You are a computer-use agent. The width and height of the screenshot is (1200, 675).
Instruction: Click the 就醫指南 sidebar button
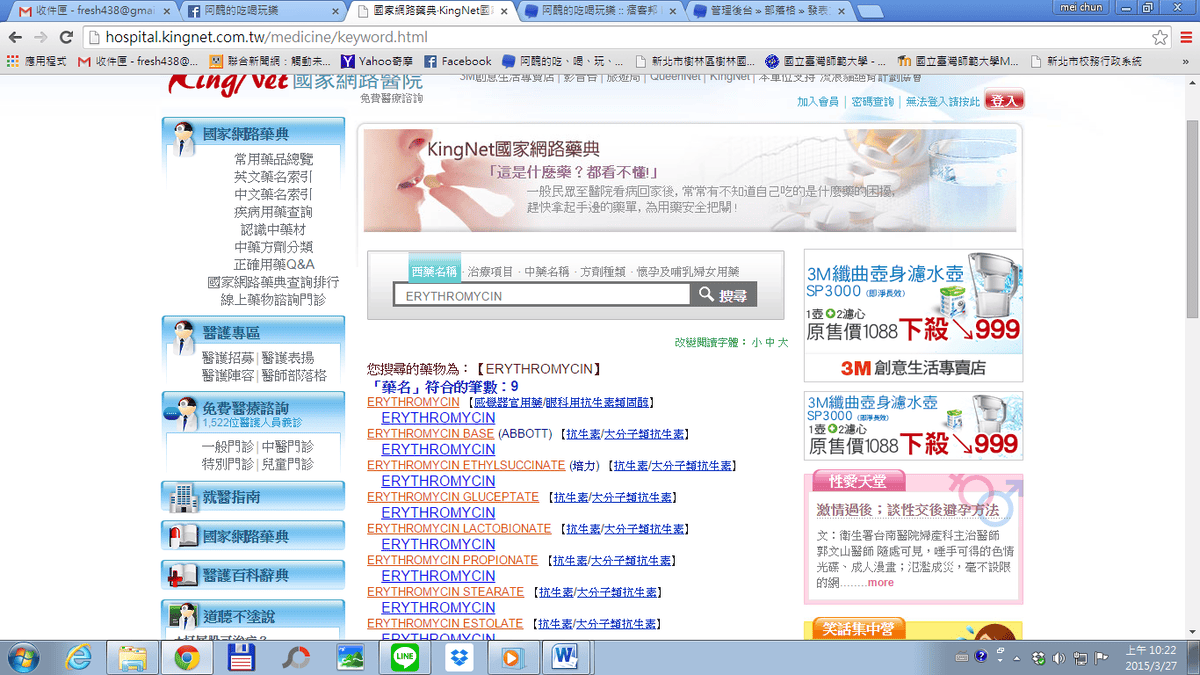(x=253, y=496)
